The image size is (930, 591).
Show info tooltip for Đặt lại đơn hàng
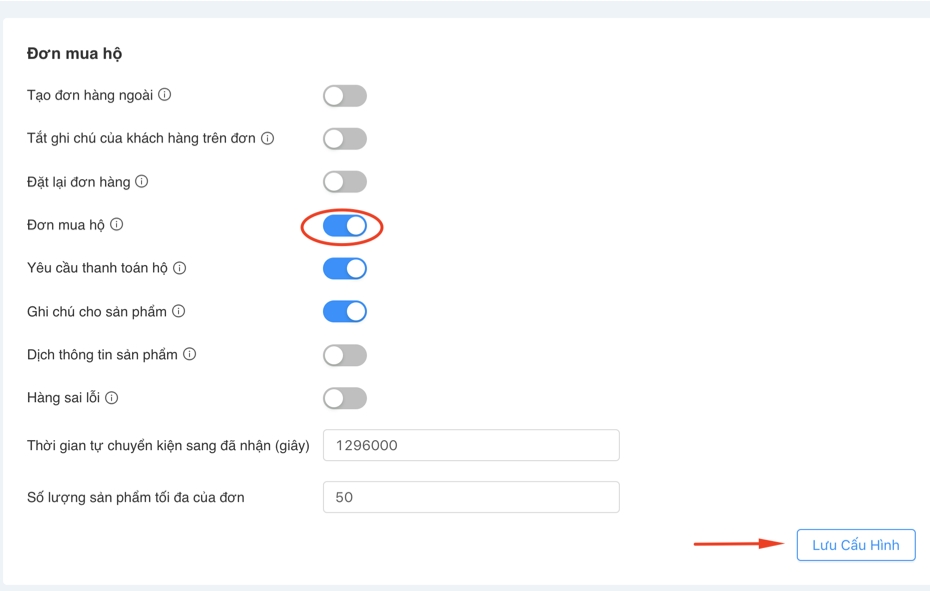click(142, 182)
